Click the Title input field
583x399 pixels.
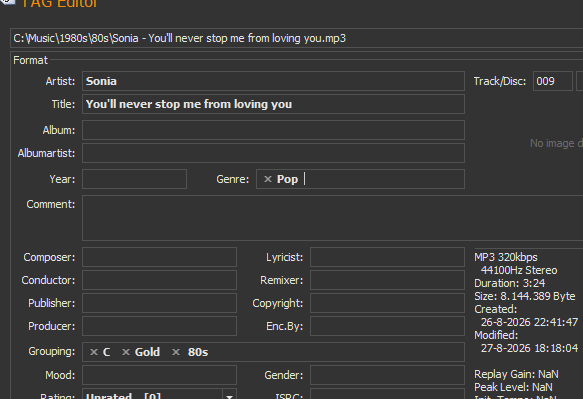[273, 104]
